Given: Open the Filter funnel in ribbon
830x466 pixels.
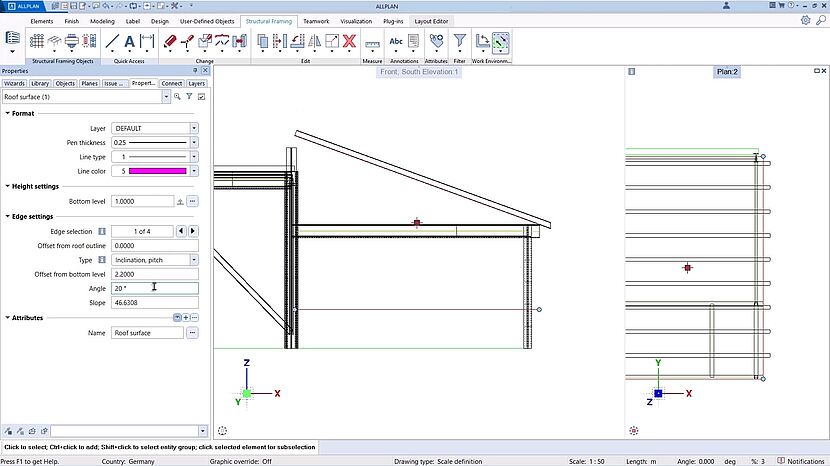Looking at the screenshot, I should click(459, 42).
